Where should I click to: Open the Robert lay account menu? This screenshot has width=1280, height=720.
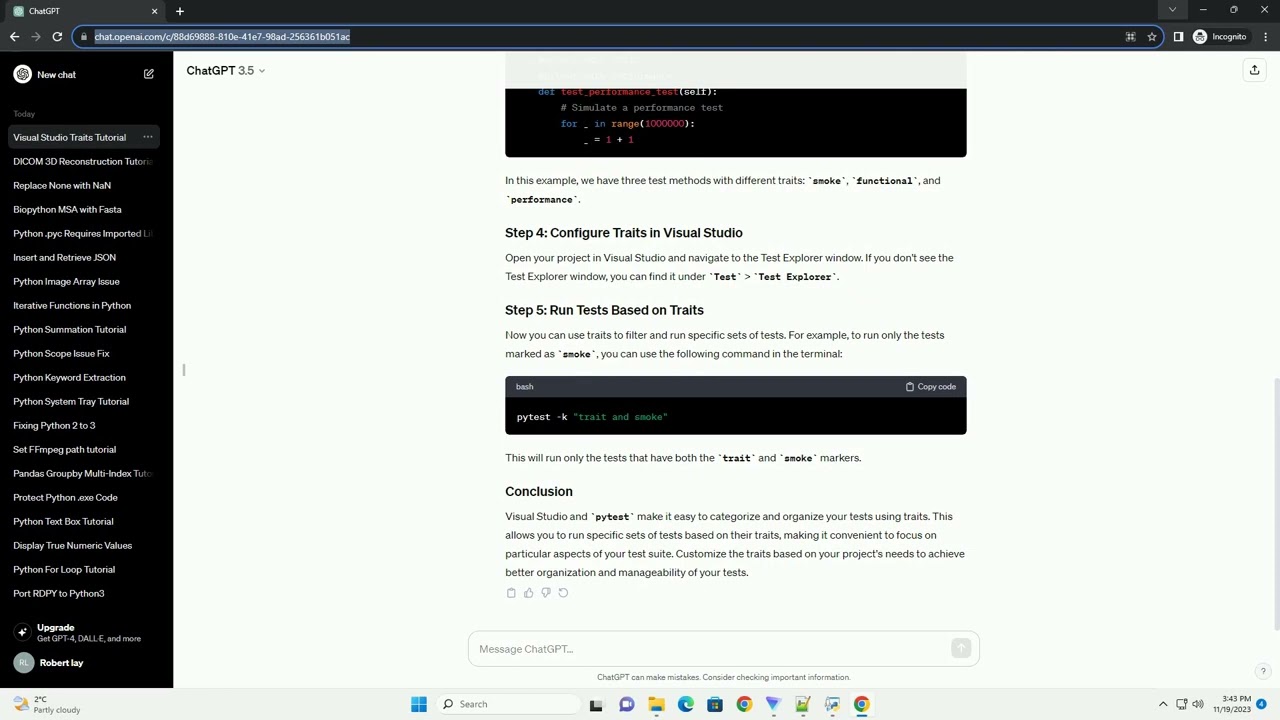tap(86, 663)
